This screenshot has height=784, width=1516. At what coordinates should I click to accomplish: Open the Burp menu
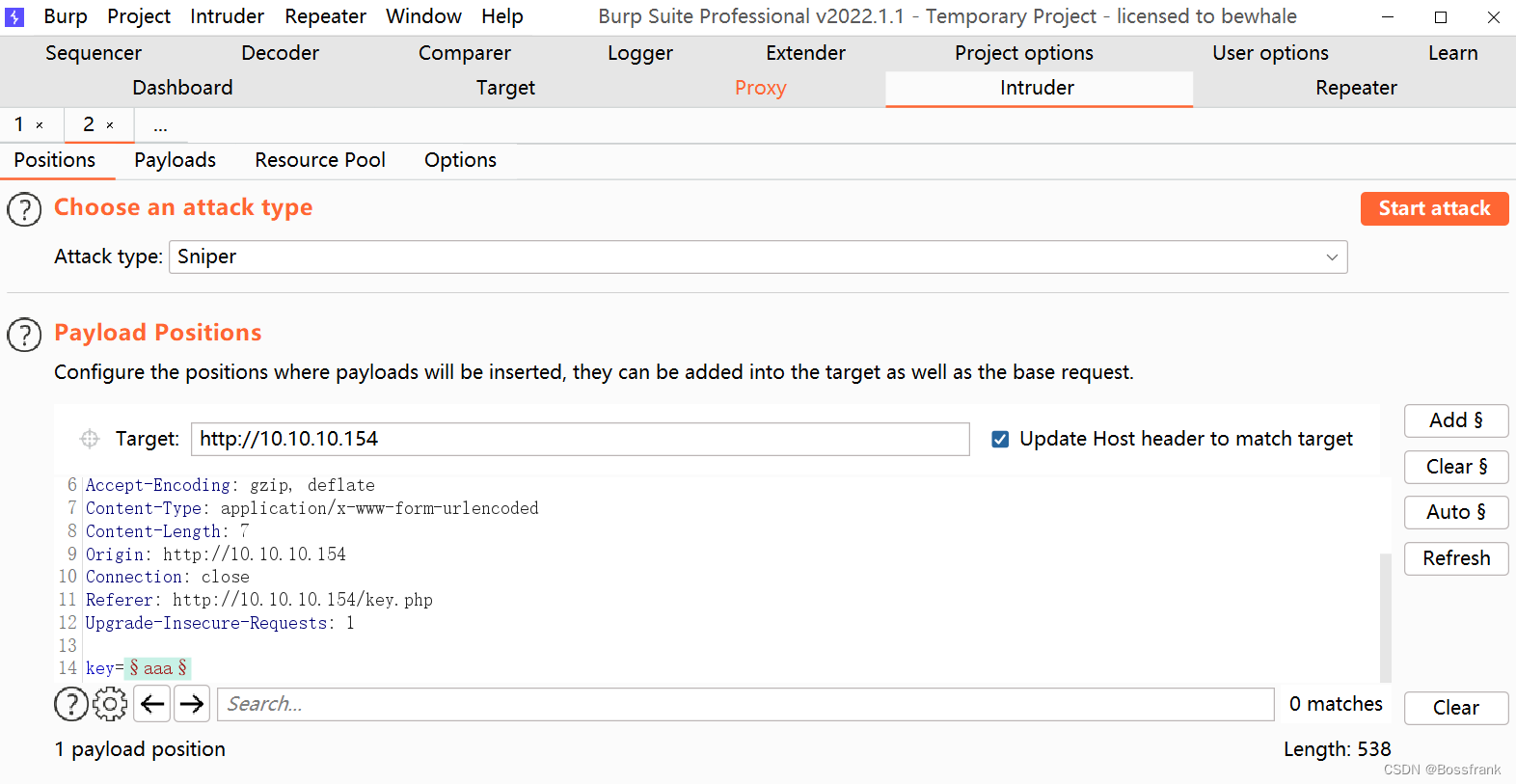(66, 16)
